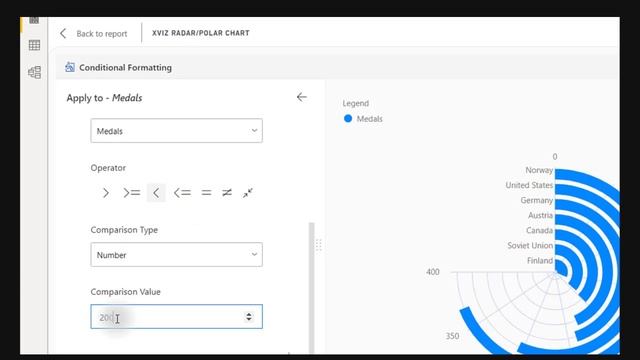This screenshot has width=640, height=360.
Task: Open the Medals field dropdown
Action: click(x=176, y=131)
